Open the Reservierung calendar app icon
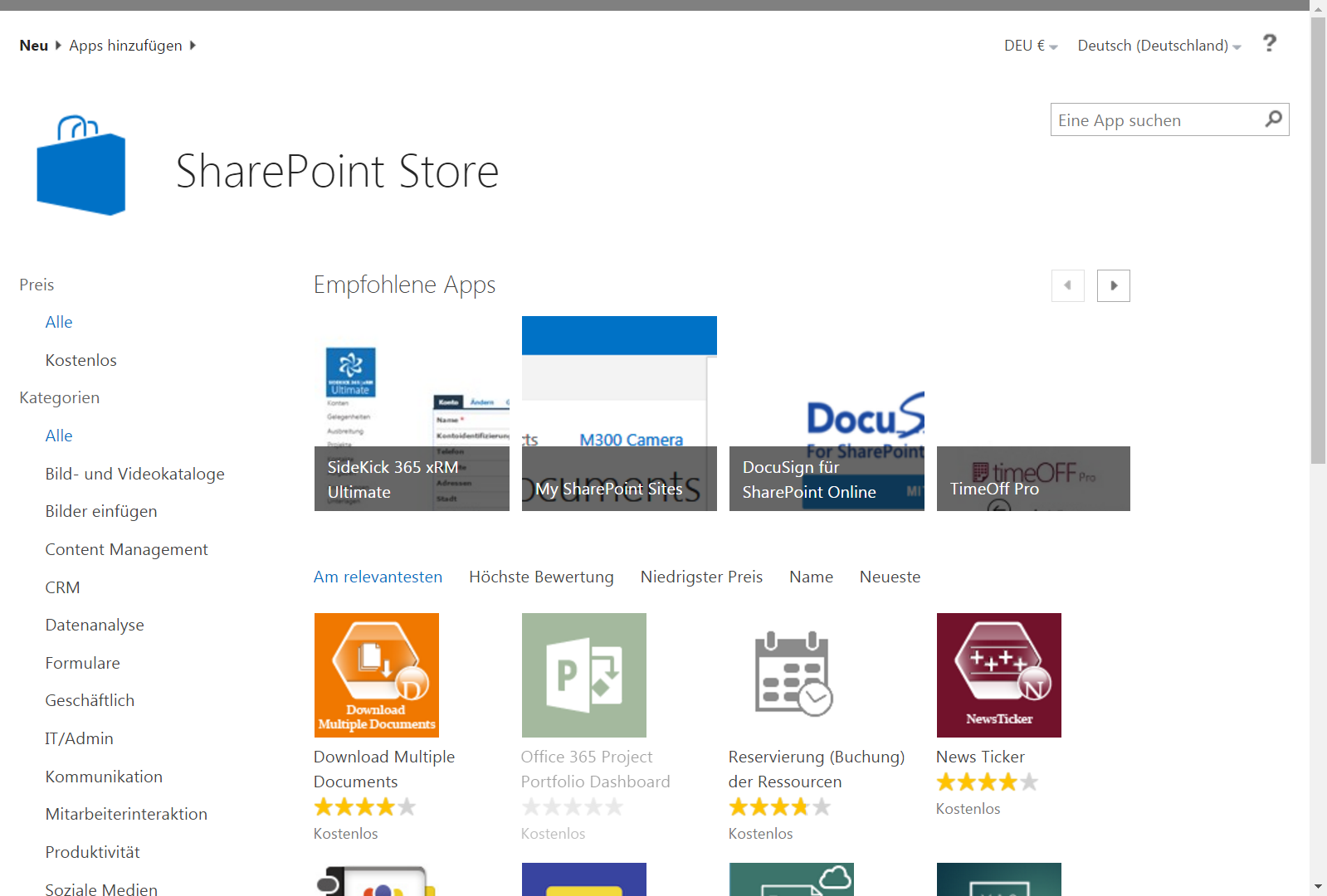This screenshot has width=1327, height=896. tap(791, 674)
